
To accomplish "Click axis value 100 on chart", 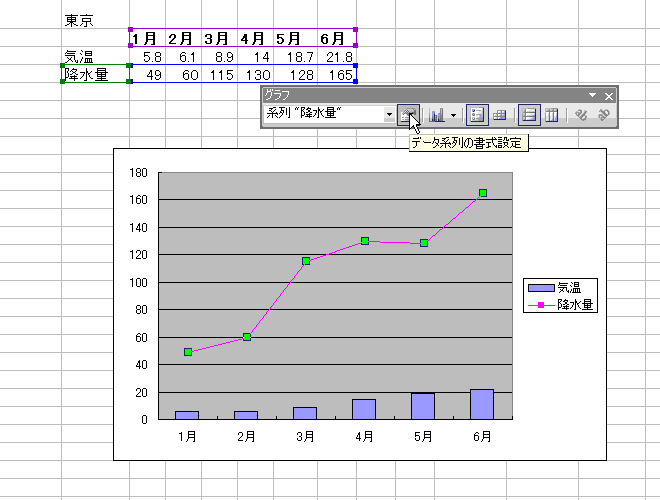I will (138, 282).
